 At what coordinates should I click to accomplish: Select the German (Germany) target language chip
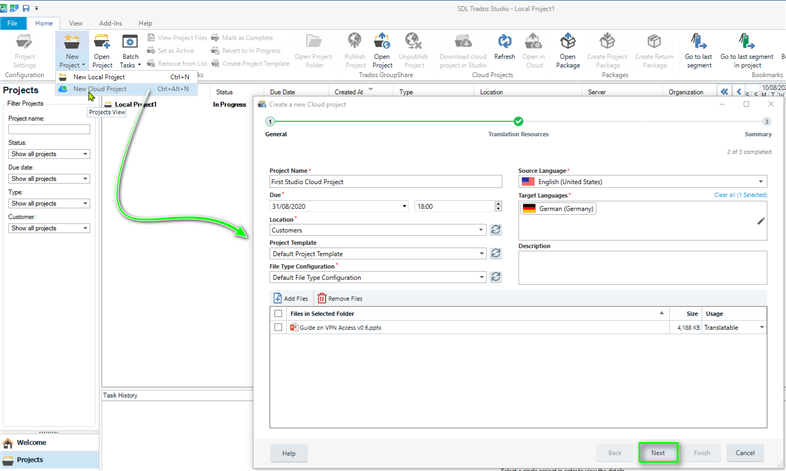click(x=558, y=208)
